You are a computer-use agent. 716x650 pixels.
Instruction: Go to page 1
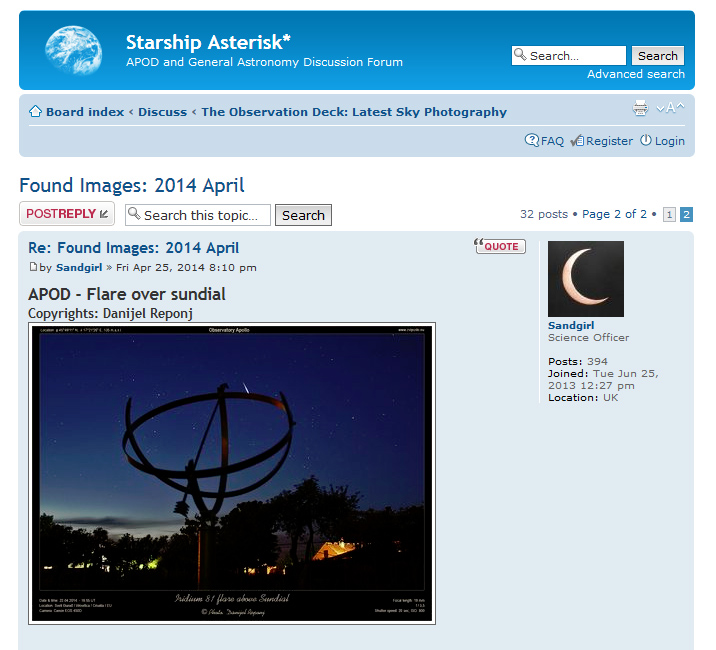(669, 214)
